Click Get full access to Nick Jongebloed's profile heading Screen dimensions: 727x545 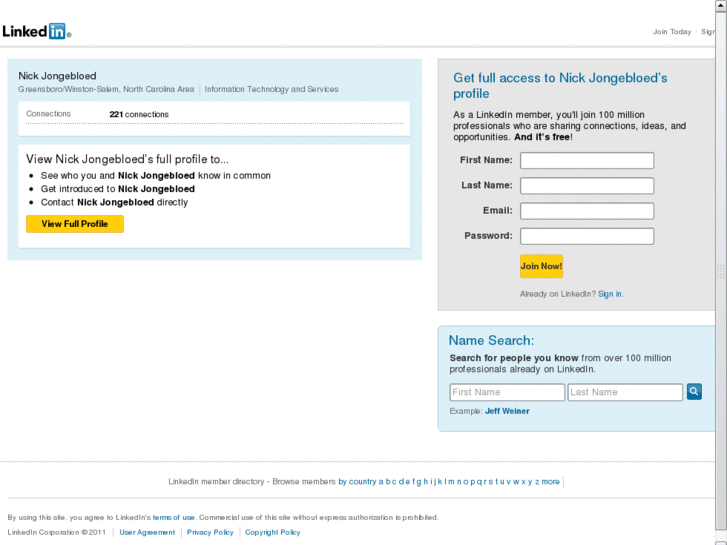pyautogui.click(x=560, y=86)
